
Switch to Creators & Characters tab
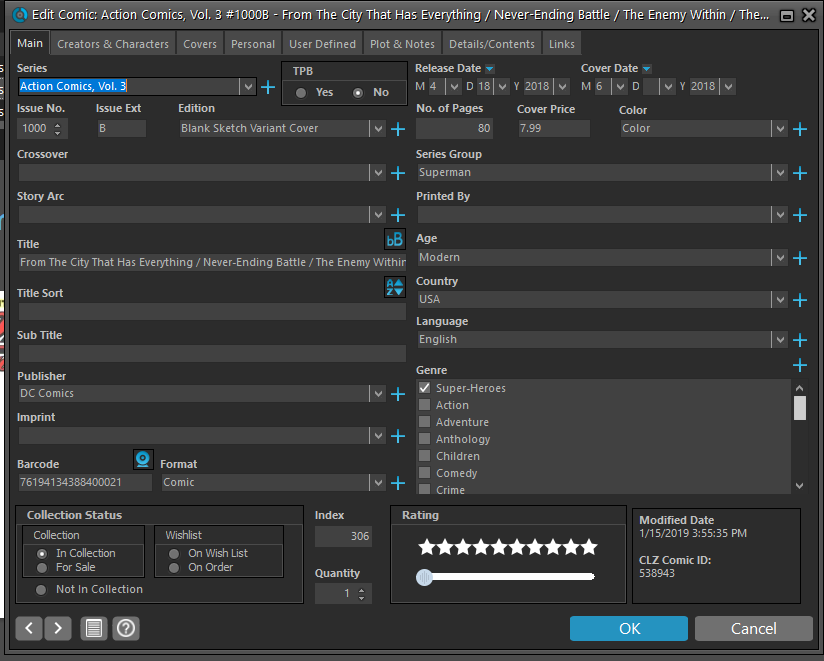click(113, 44)
